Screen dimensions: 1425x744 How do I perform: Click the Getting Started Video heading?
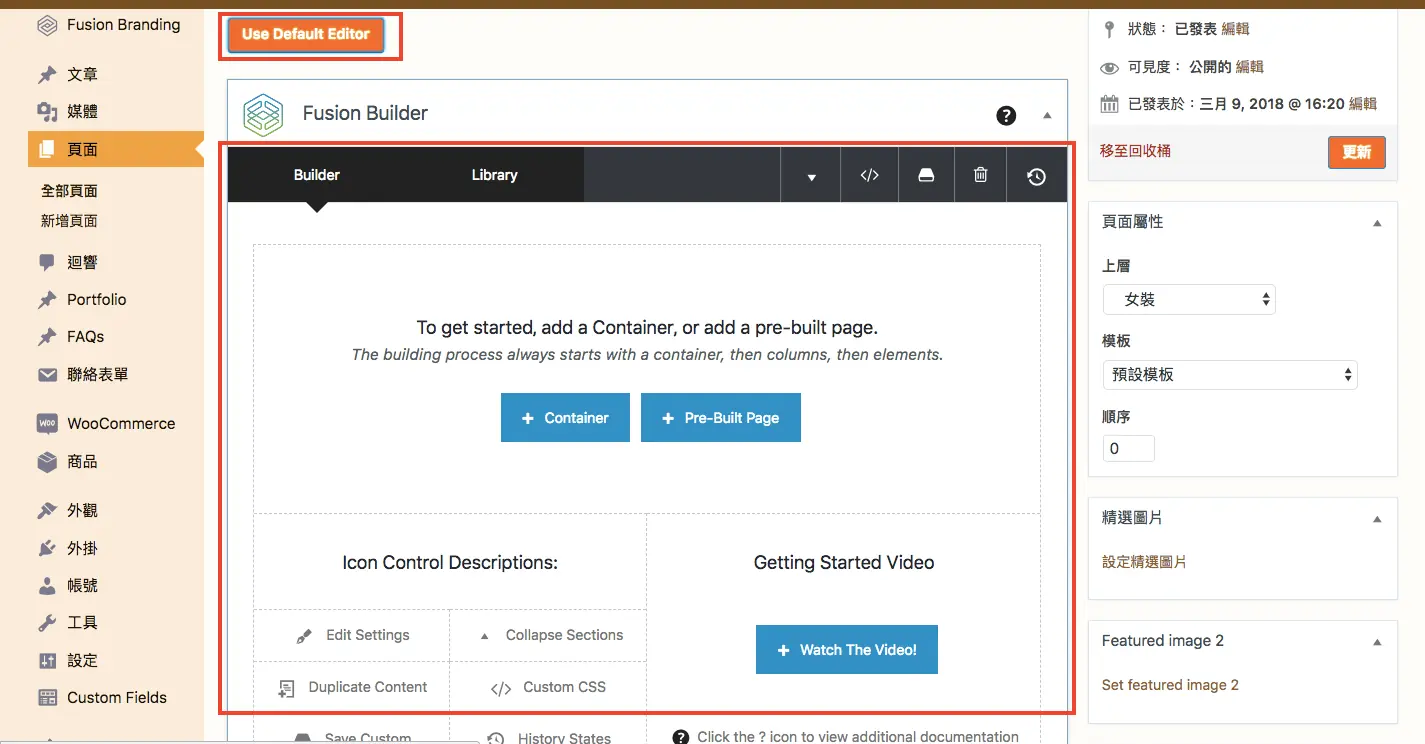pos(844,563)
